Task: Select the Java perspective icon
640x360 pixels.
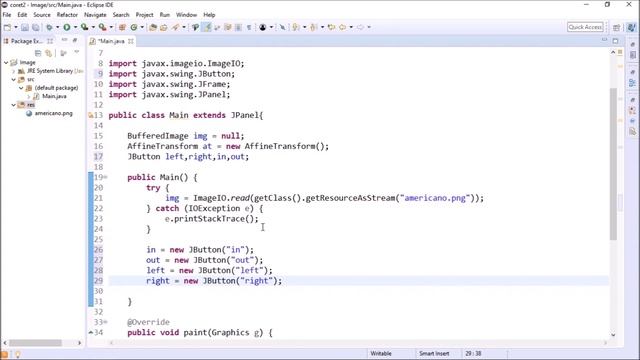Action: point(631,27)
